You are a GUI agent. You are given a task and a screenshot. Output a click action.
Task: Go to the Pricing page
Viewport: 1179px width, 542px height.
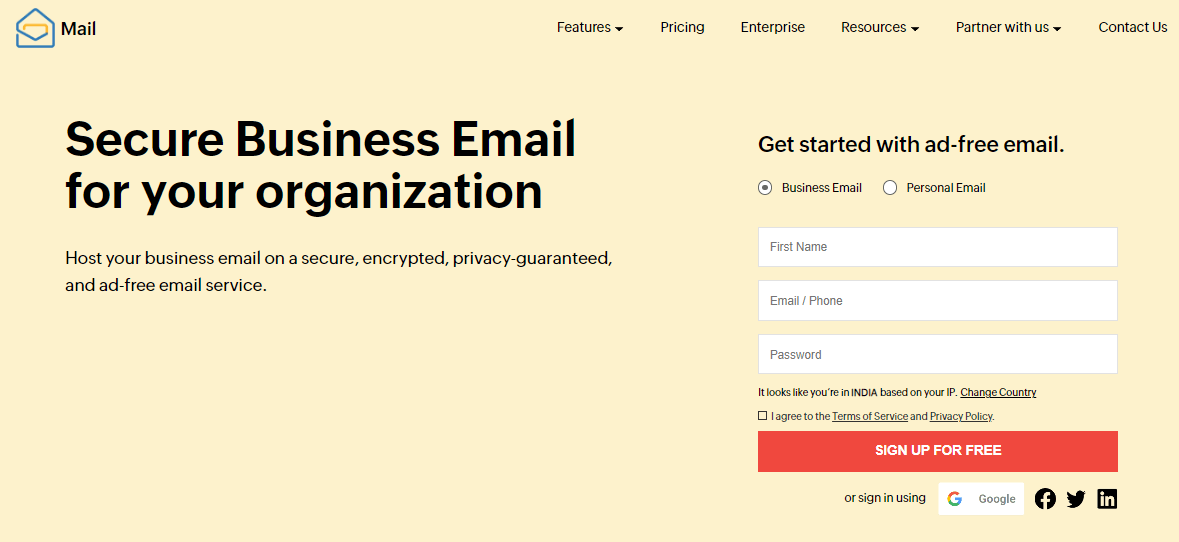(683, 28)
